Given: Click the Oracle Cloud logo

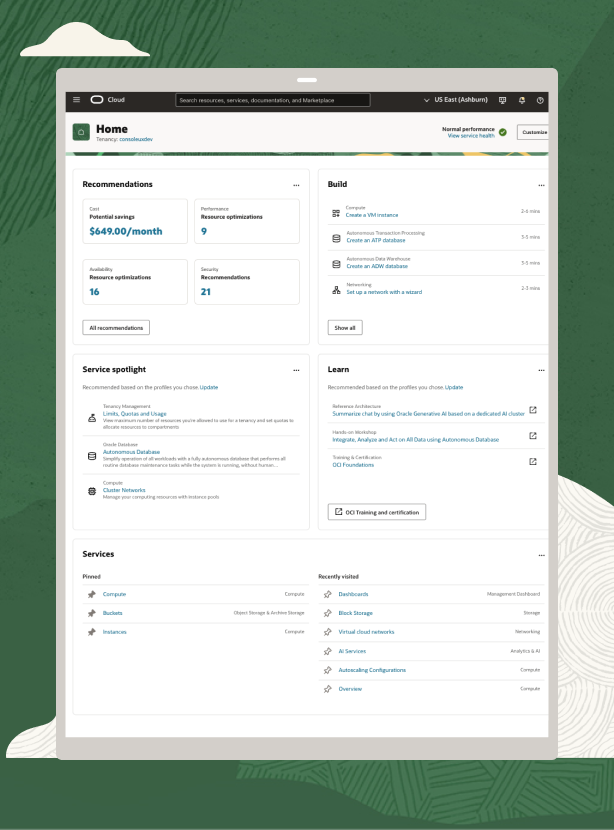Looking at the screenshot, I should [x=107, y=100].
